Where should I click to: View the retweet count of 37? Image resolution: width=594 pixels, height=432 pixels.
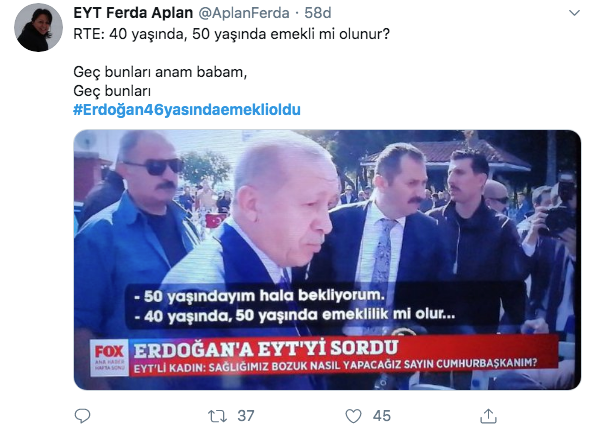[246, 416]
